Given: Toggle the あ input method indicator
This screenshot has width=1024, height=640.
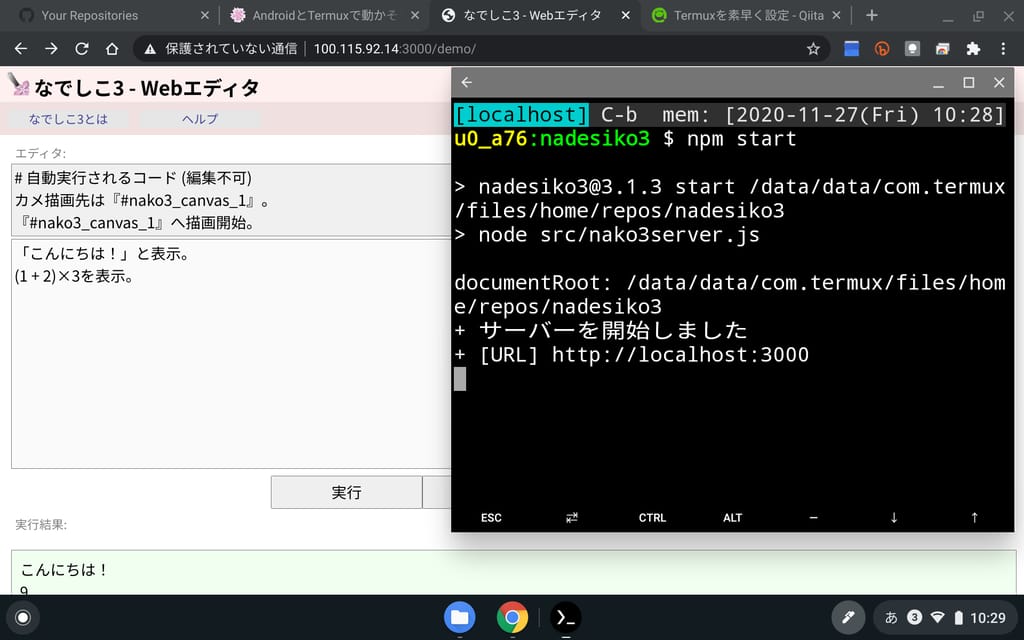Looking at the screenshot, I should [x=889, y=617].
